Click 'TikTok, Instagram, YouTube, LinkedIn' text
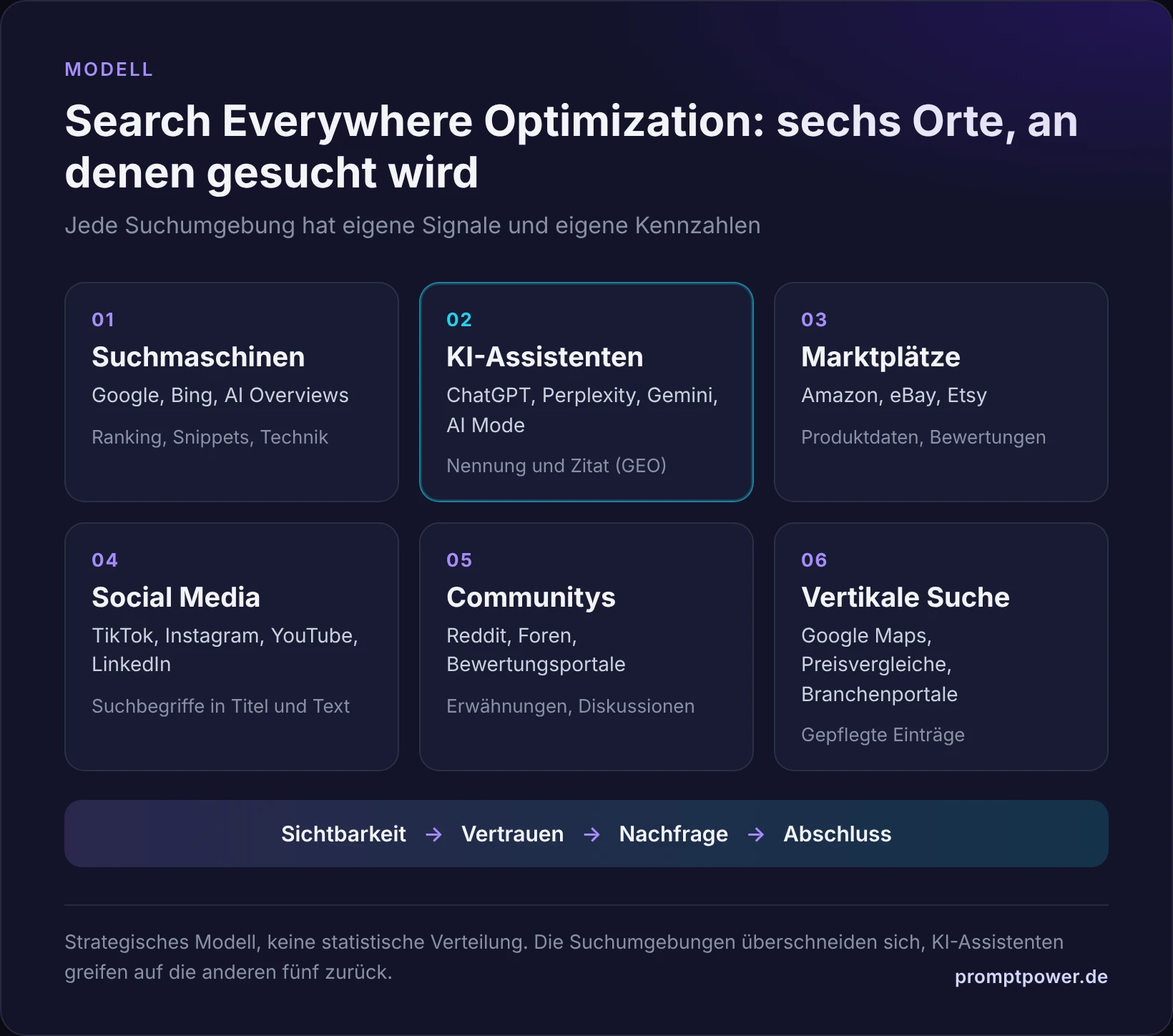 [225, 650]
